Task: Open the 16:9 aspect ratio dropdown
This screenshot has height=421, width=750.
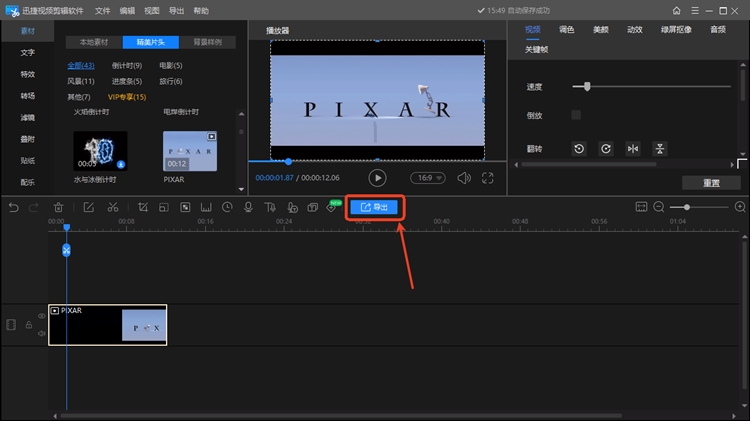Action: point(428,178)
